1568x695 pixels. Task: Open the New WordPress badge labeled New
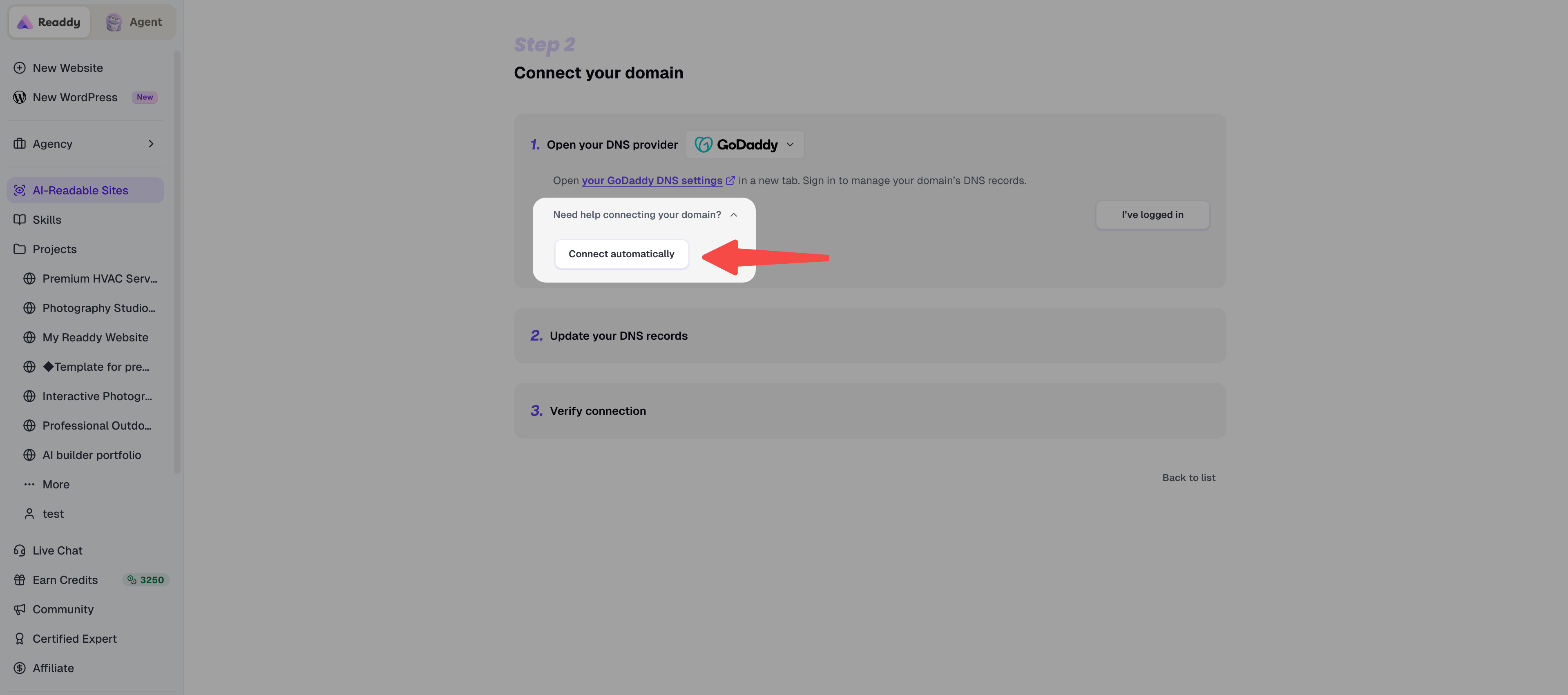[145, 97]
